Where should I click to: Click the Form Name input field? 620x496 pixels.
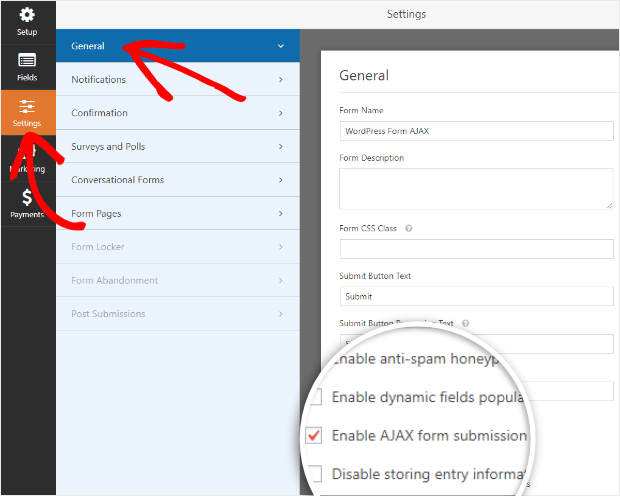[476, 131]
